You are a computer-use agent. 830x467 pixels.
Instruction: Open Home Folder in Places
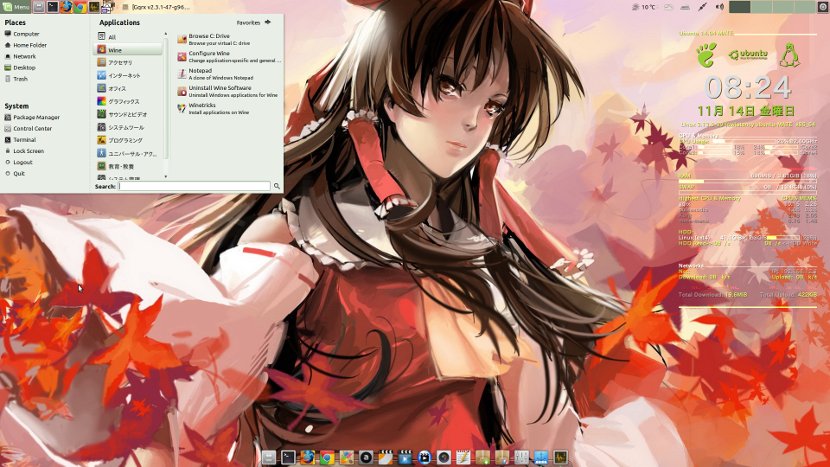[26, 45]
